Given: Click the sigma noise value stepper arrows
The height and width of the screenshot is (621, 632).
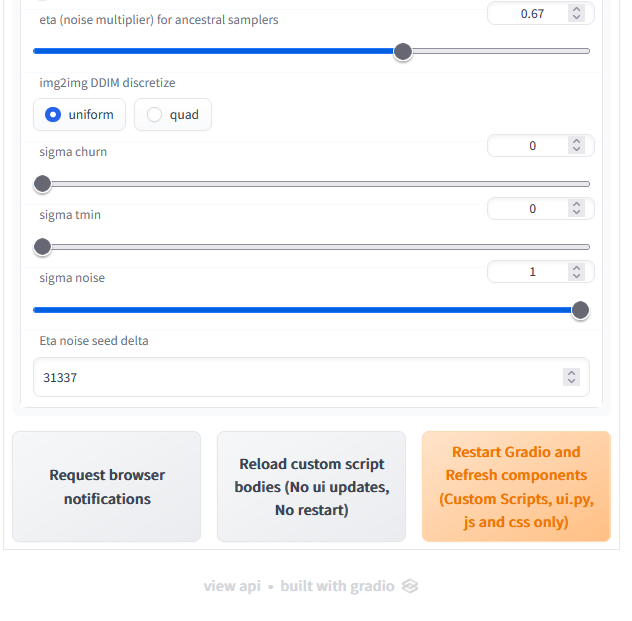Looking at the screenshot, I should pos(577,272).
